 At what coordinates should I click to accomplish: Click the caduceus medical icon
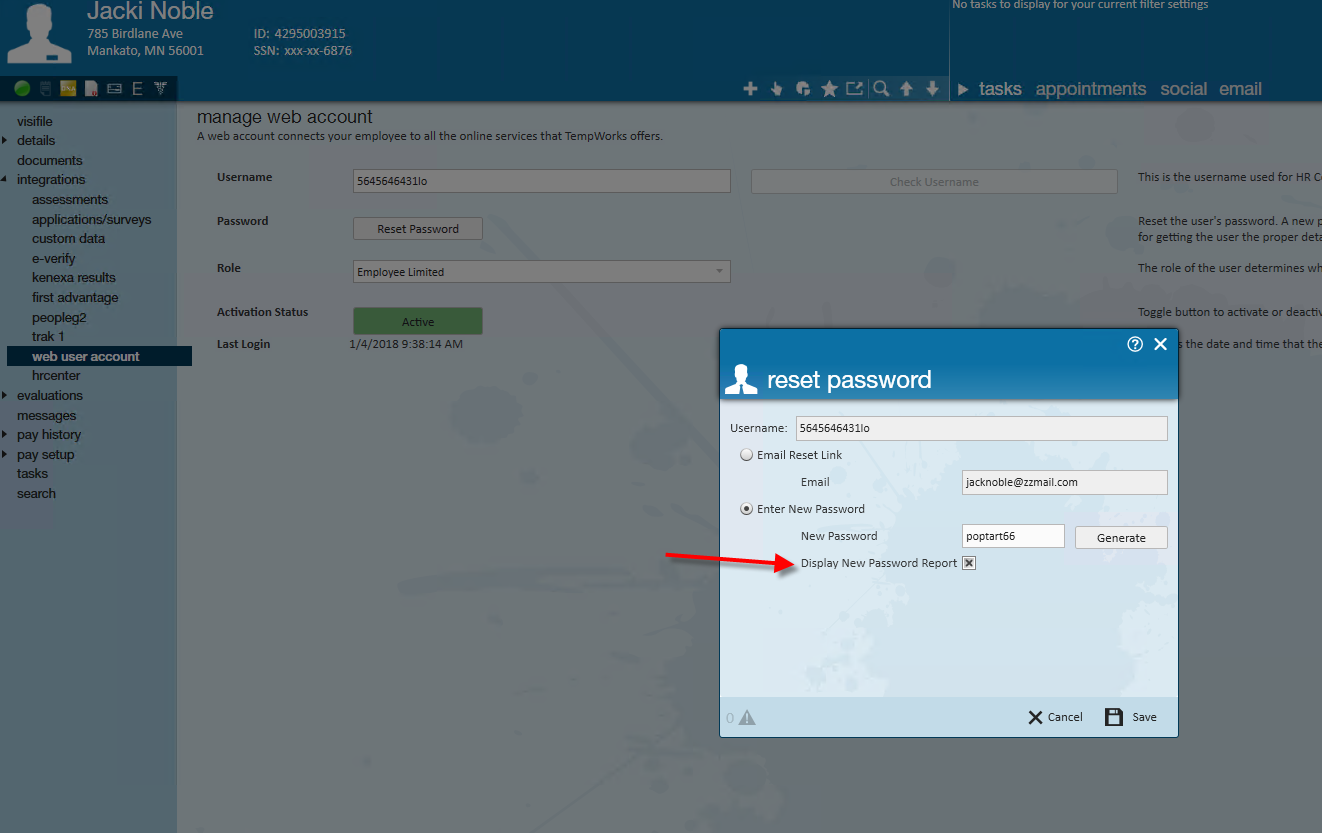pos(160,89)
